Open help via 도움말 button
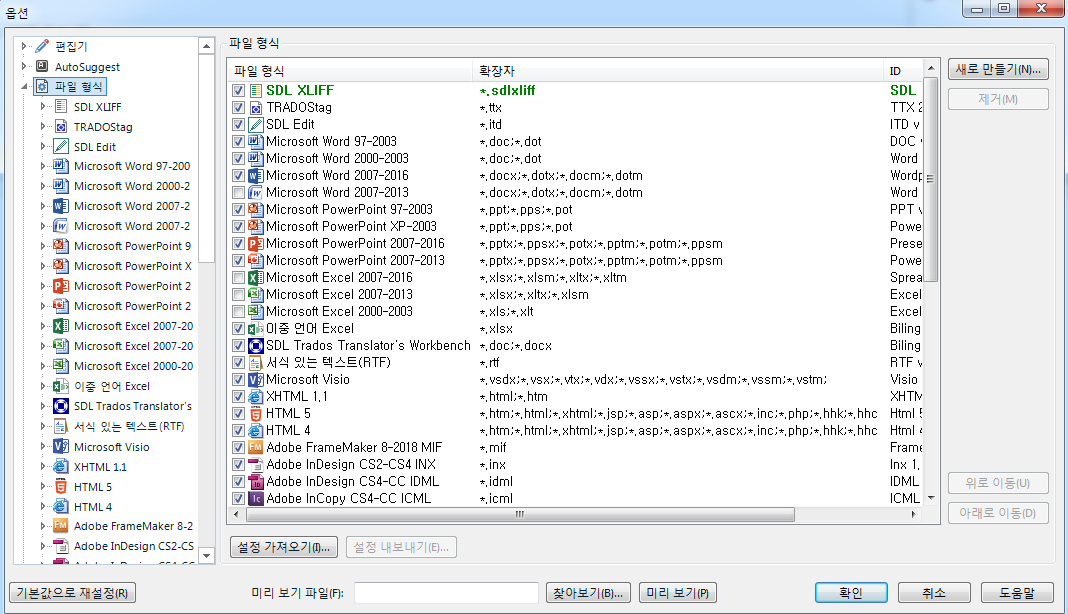The image size is (1068, 614). coord(1017,593)
